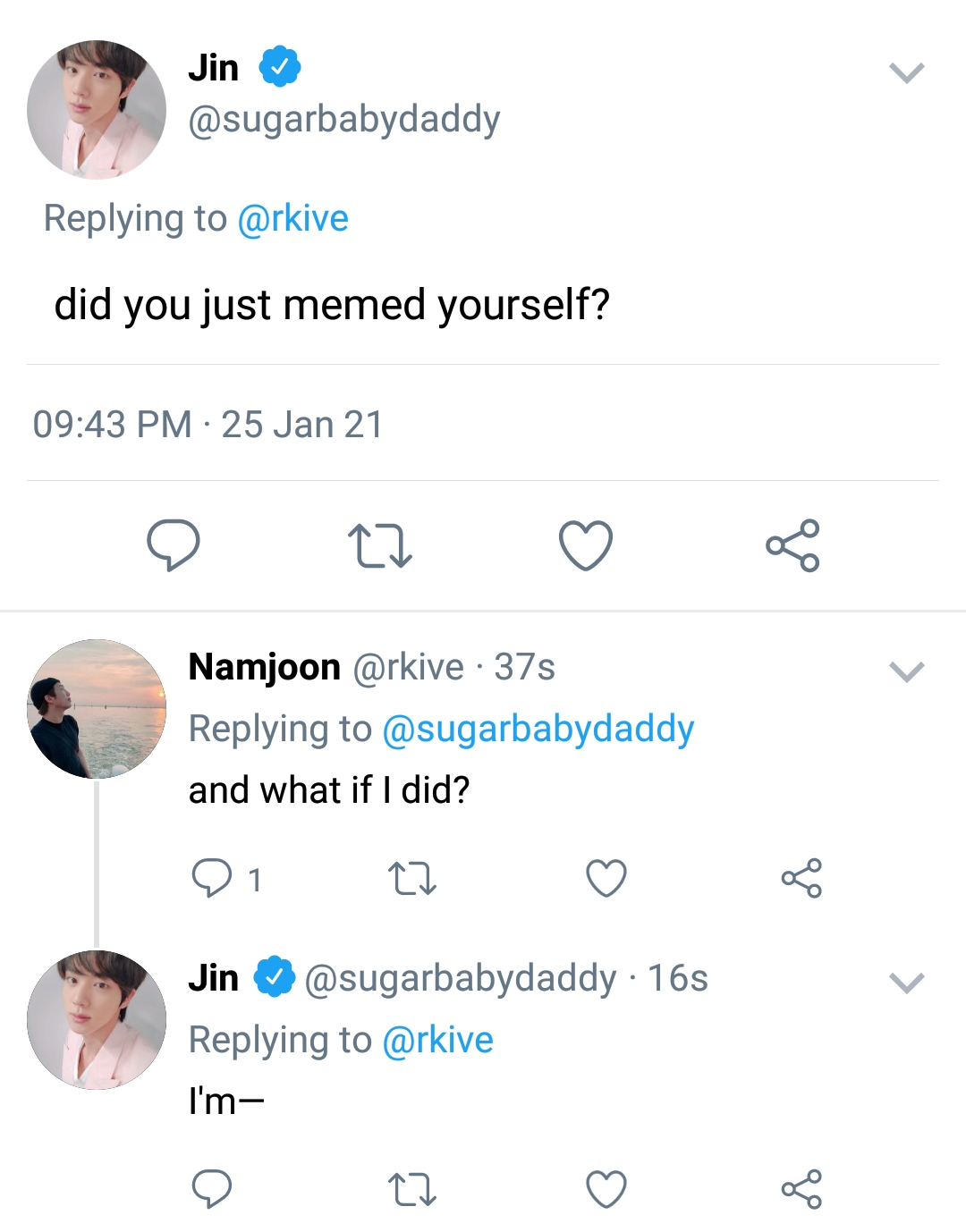Viewport: 966px width, 1232px height.
Task: Like Jin's main tweet
Action: coord(586,545)
